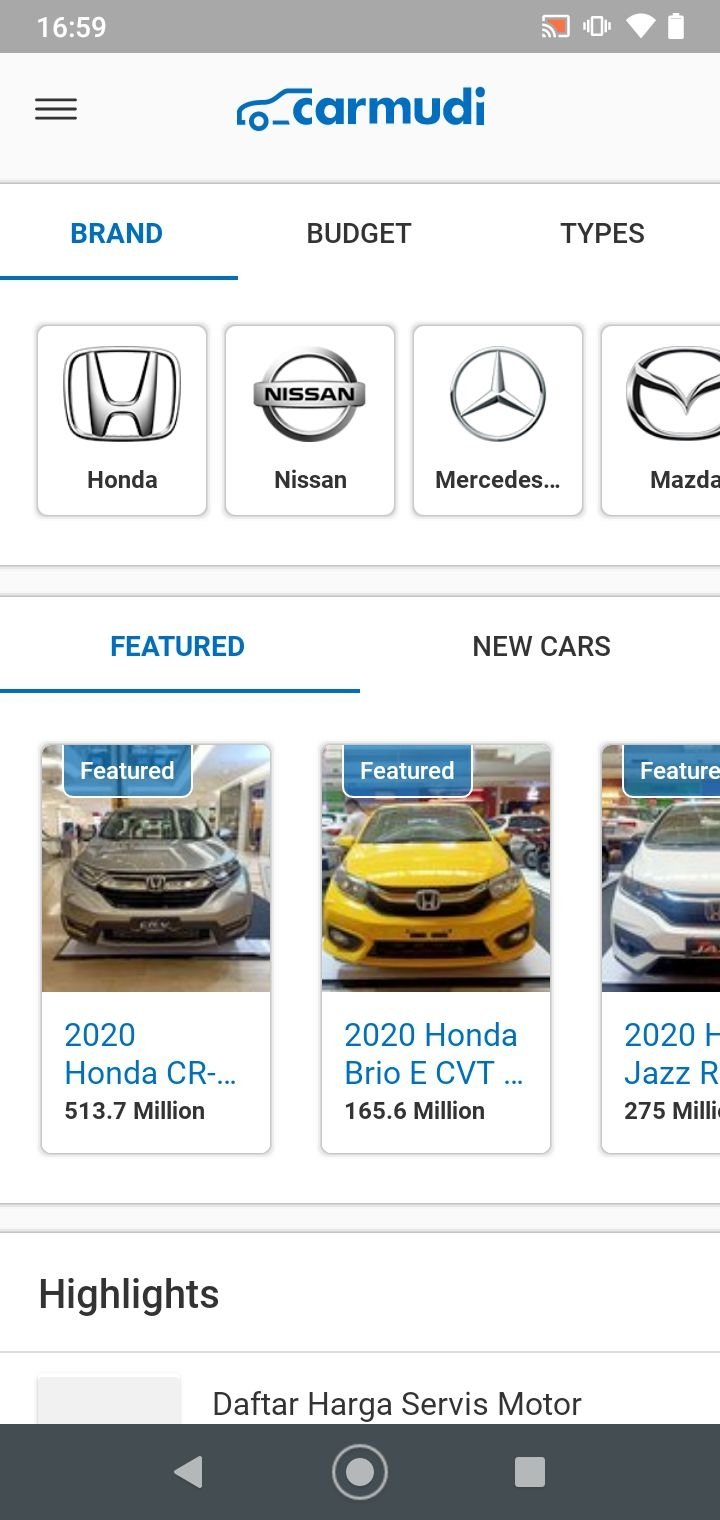Select the FEATURED tab
720x1520 pixels.
[x=178, y=646]
